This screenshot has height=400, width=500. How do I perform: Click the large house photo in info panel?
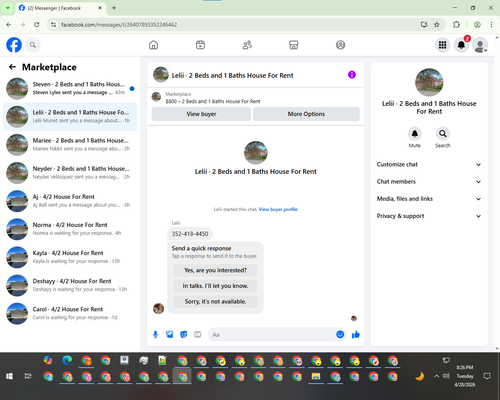tap(429, 82)
